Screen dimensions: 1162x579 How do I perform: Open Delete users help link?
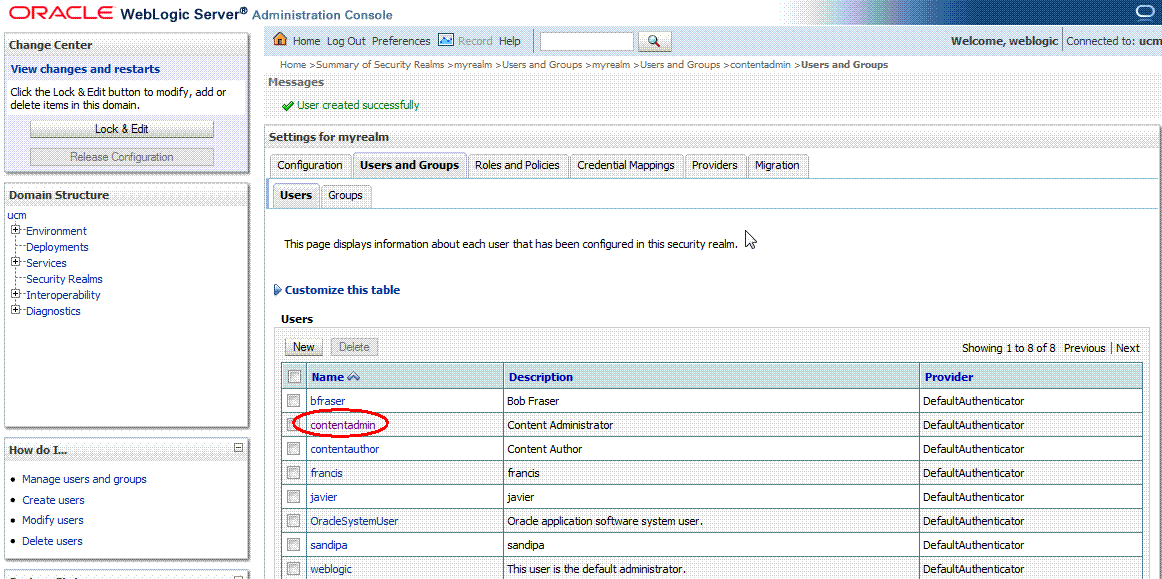pos(53,541)
